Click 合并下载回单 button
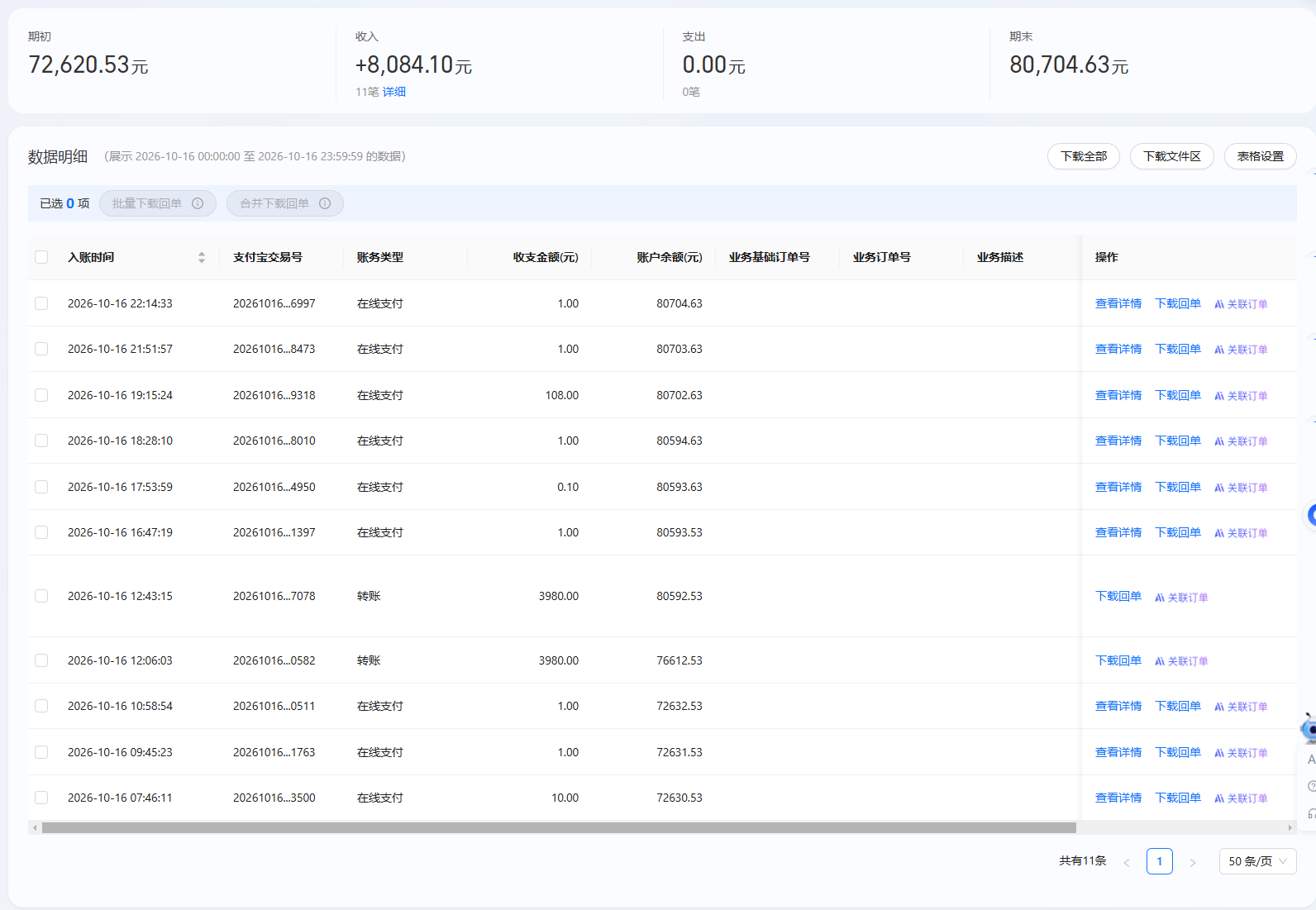 284,203
